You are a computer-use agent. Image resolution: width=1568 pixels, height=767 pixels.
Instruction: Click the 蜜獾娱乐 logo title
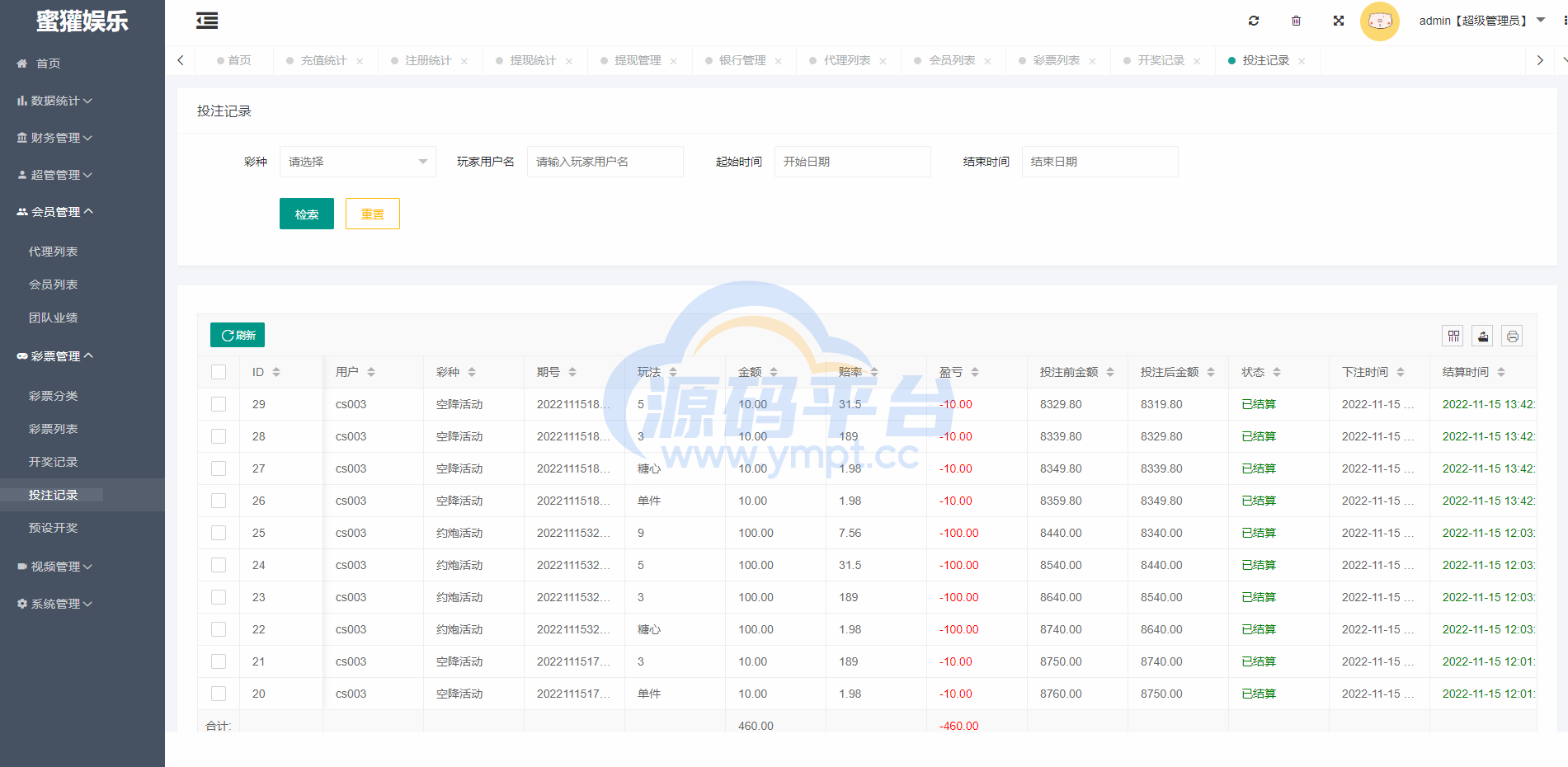(82, 21)
